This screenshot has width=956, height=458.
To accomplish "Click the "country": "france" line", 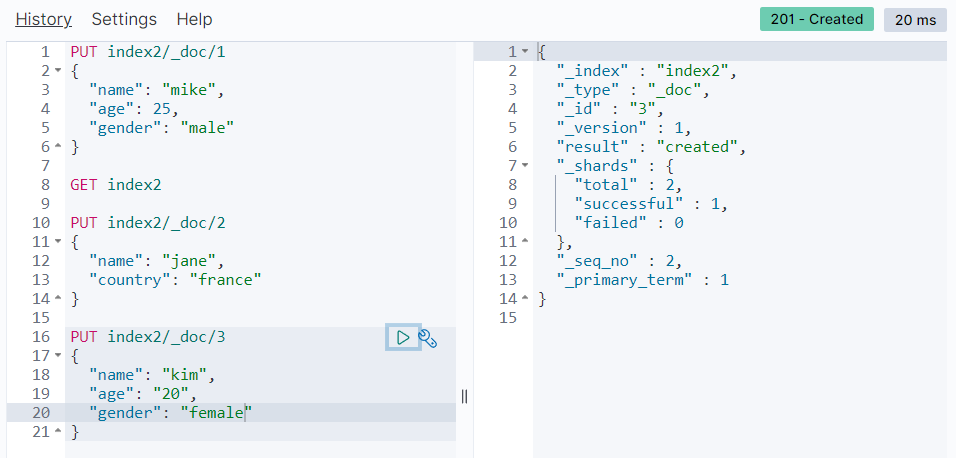I will click(x=176, y=280).
